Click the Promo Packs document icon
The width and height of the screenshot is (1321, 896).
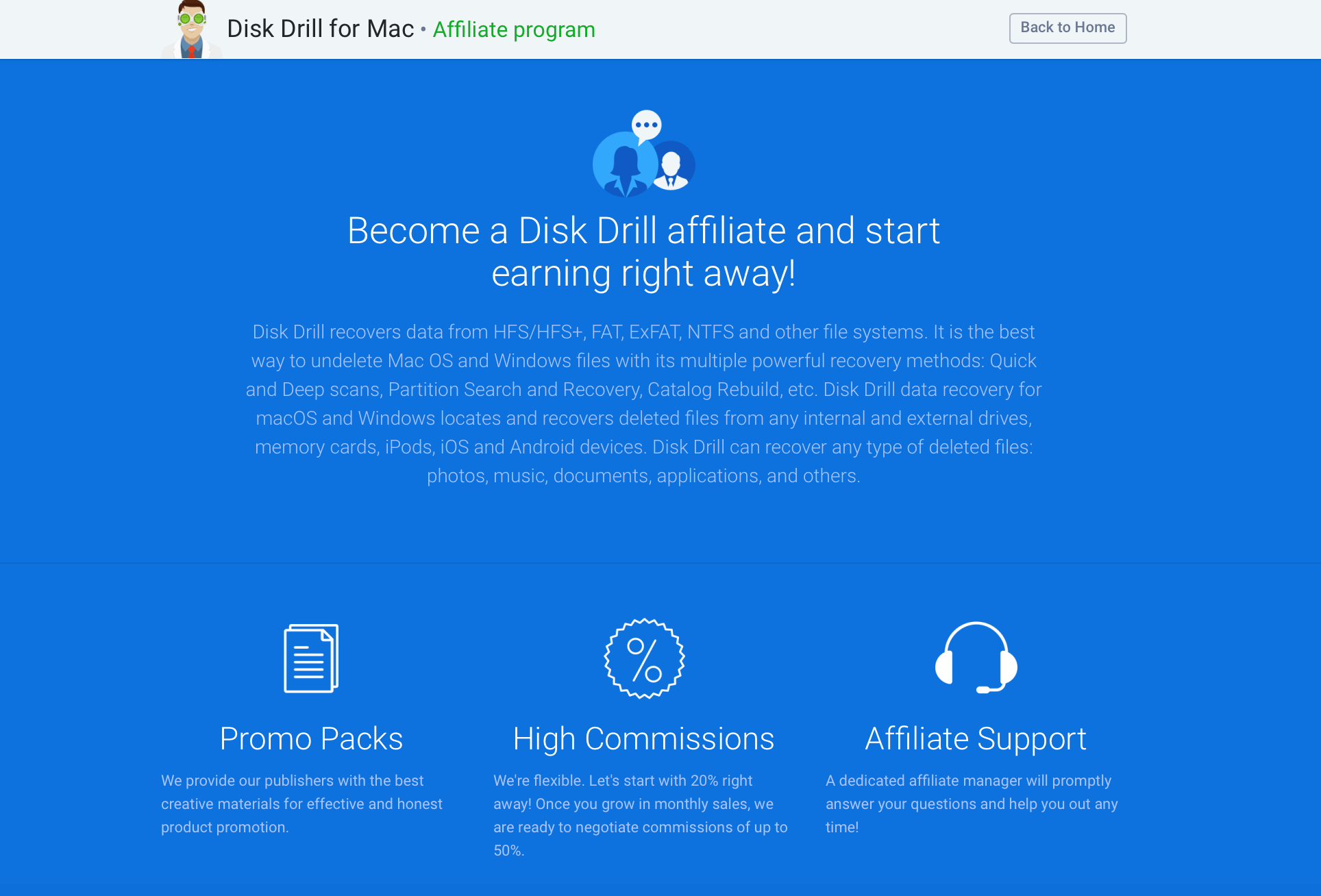click(311, 658)
